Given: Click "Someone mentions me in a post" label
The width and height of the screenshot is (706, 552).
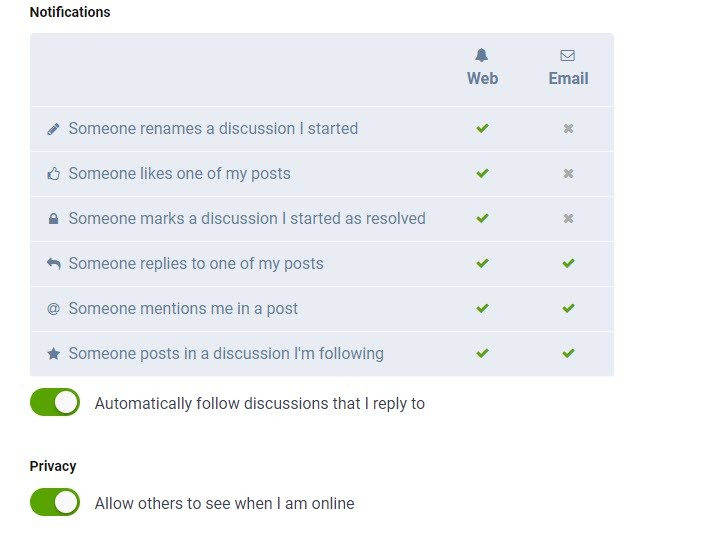Looking at the screenshot, I should [183, 309].
